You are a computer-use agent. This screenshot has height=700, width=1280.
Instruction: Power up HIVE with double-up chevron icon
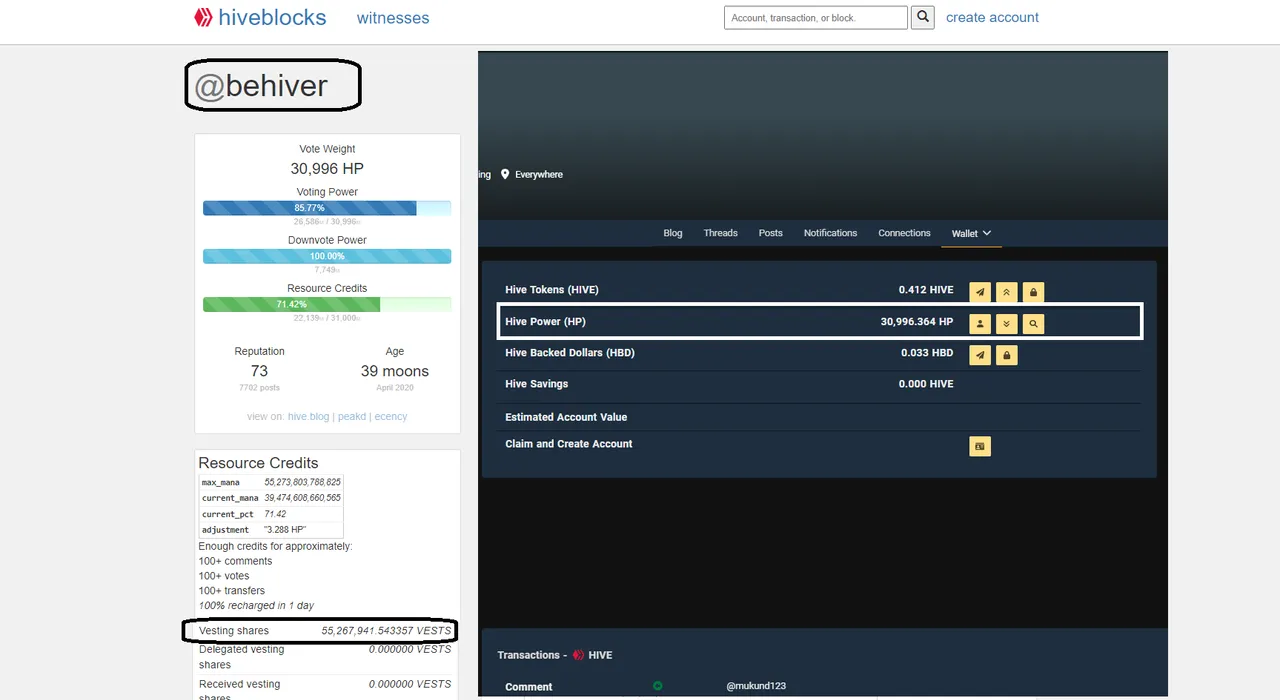(x=1007, y=292)
